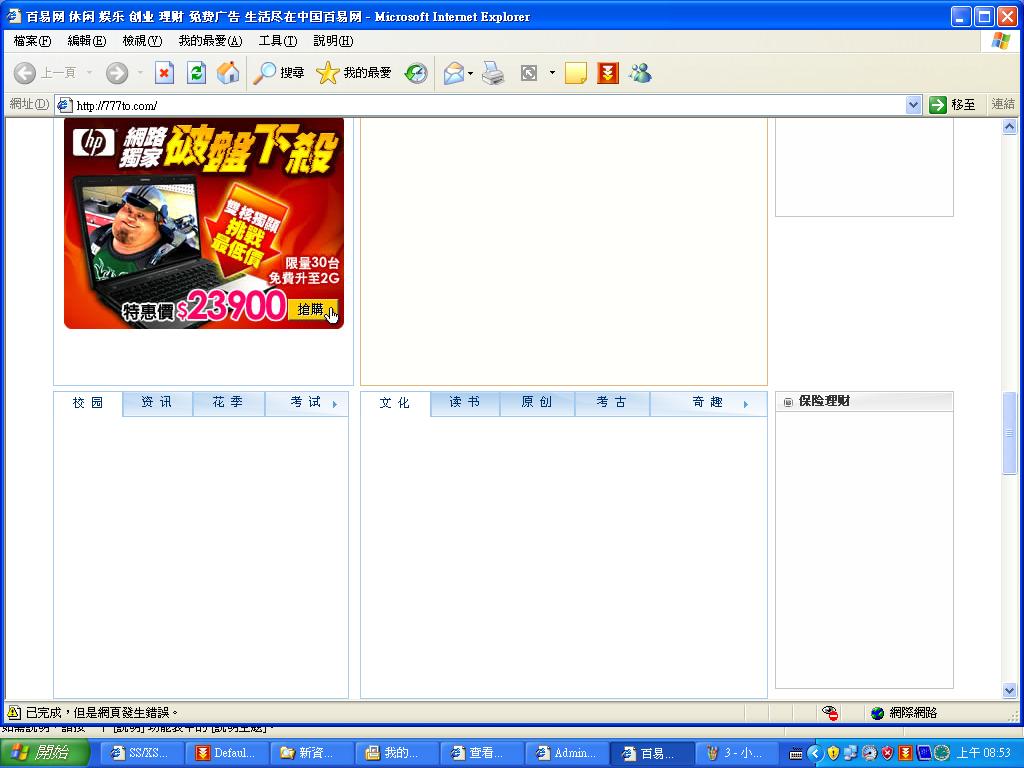Click the 網際網路 zone globe icon

click(x=878, y=712)
